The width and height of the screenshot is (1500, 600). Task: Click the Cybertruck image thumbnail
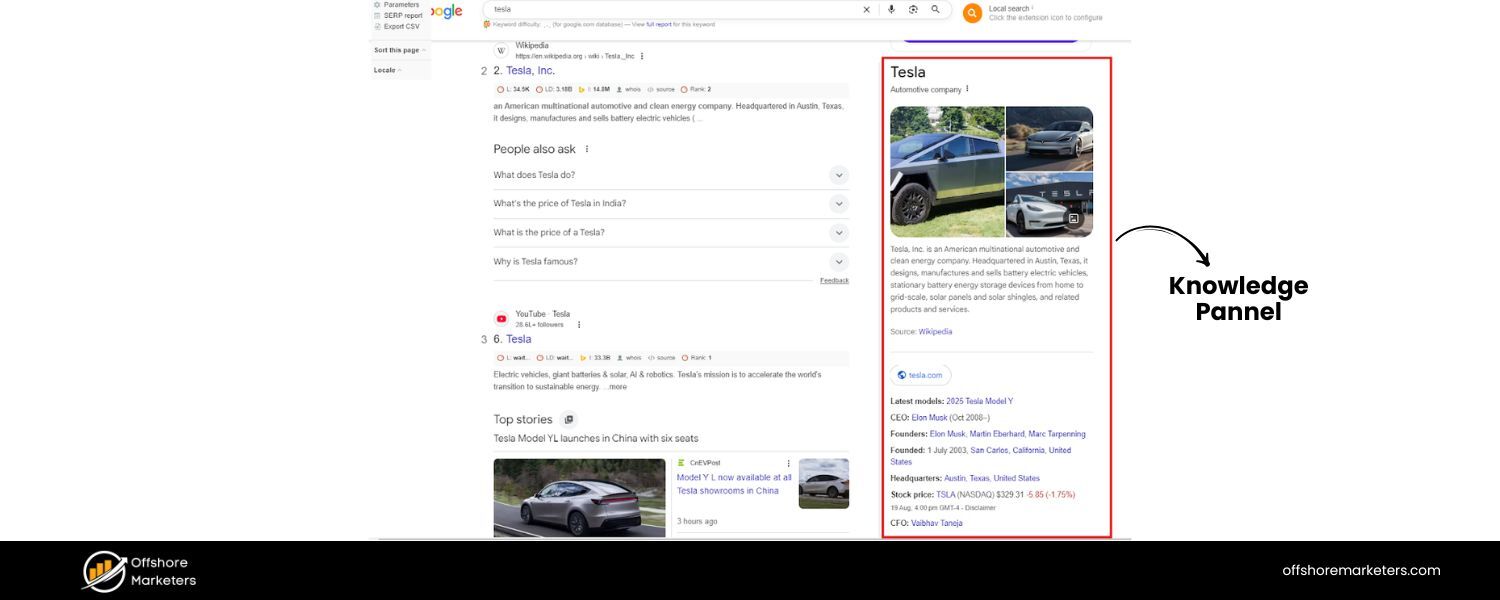pyautogui.click(x=947, y=171)
